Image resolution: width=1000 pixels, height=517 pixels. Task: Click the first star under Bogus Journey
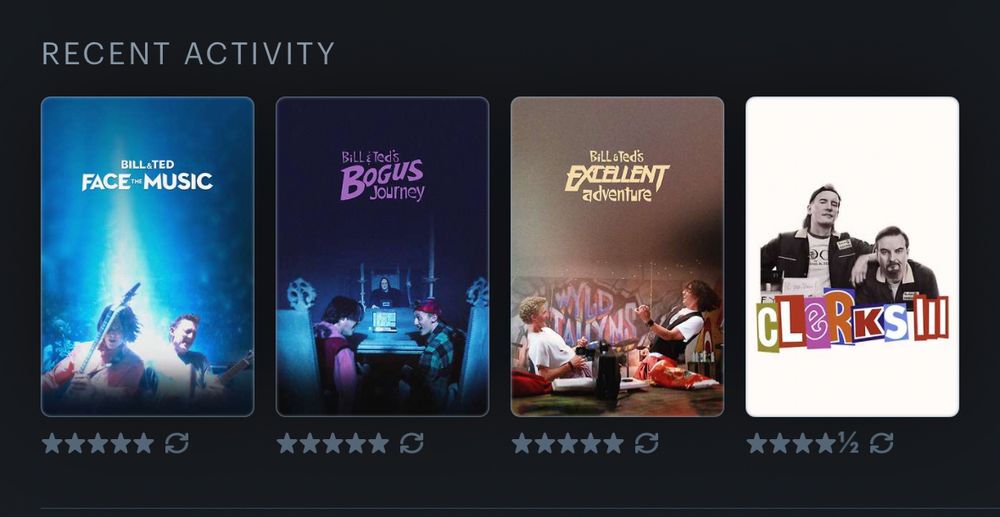click(x=287, y=443)
